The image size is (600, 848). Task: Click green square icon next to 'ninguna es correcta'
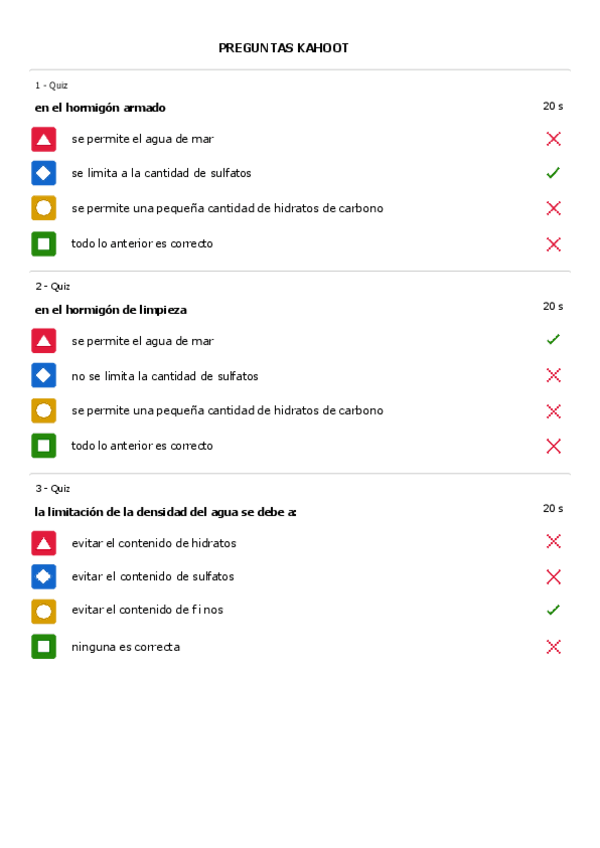[x=43, y=646]
